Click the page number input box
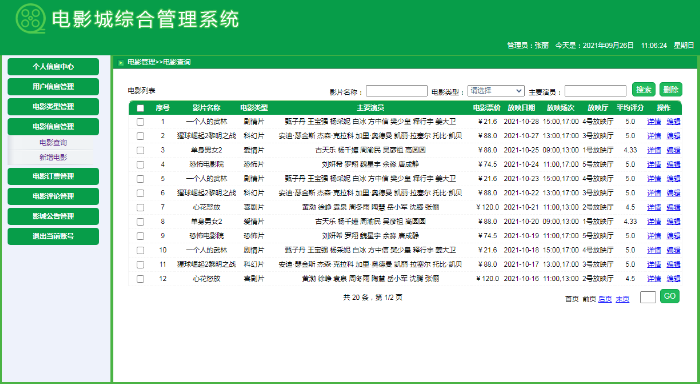 (648, 297)
